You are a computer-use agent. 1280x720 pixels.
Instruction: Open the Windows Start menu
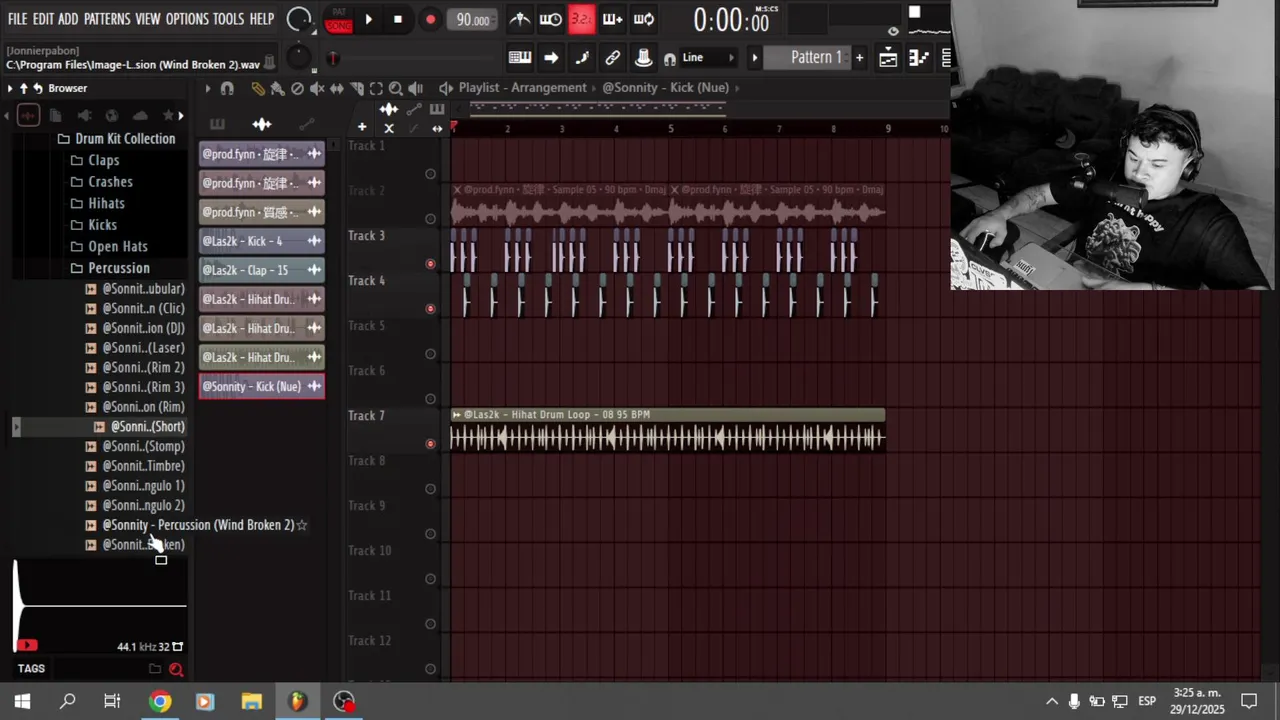click(22, 701)
